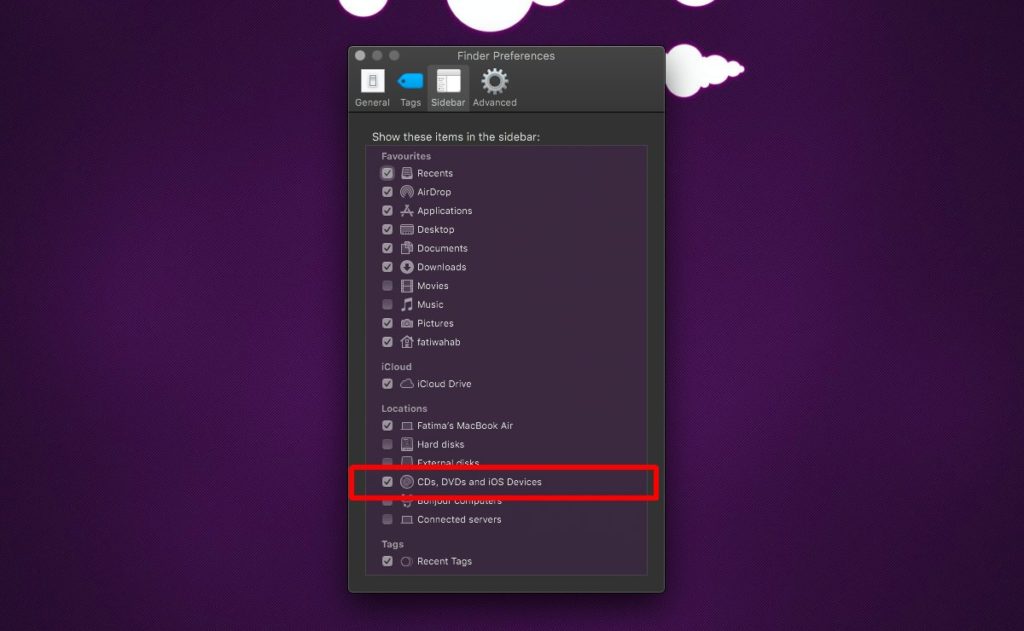Click the Fatima's MacBook Air laptop icon

[407, 425]
